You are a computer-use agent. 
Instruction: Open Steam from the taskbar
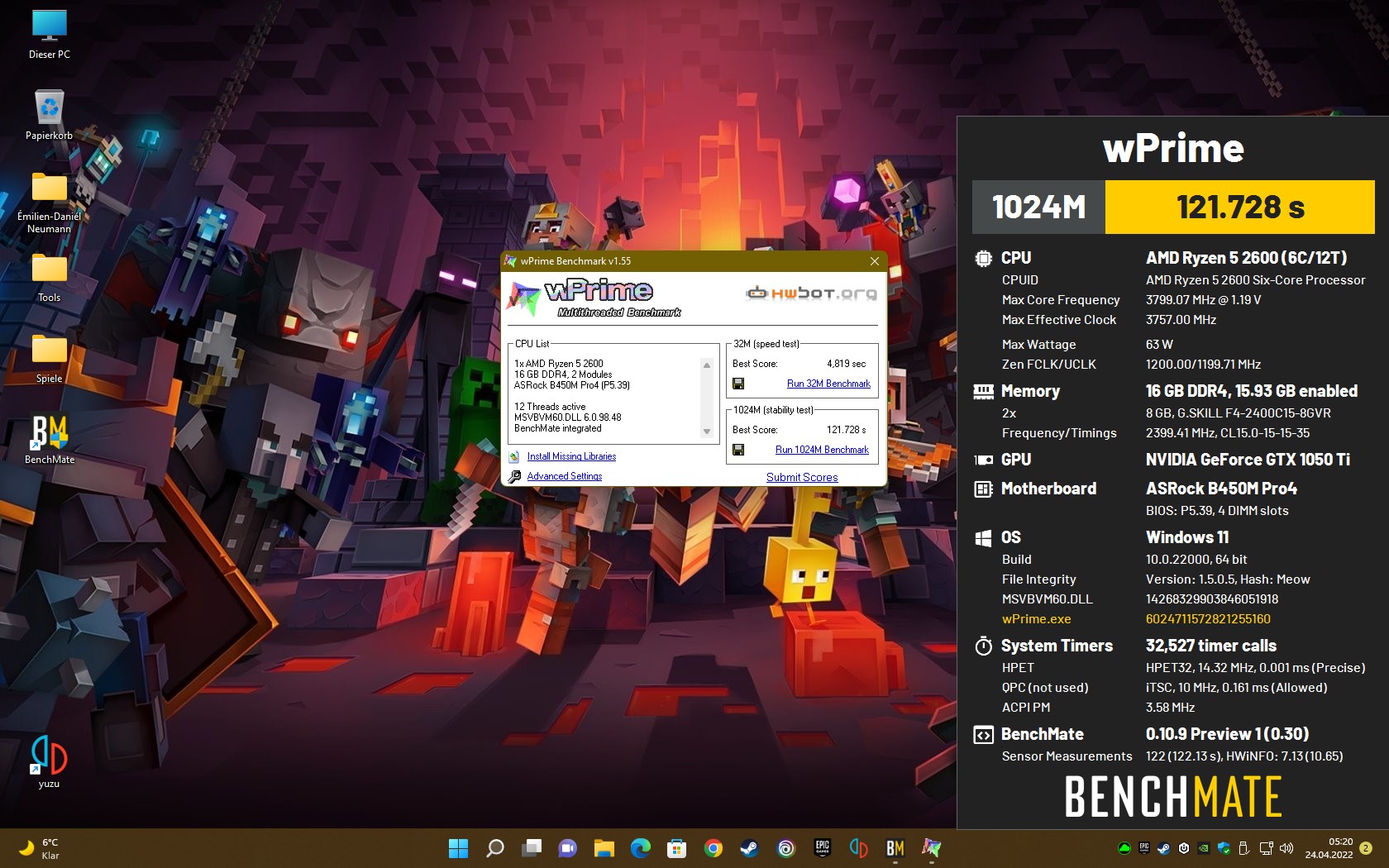(x=749, y=848)
